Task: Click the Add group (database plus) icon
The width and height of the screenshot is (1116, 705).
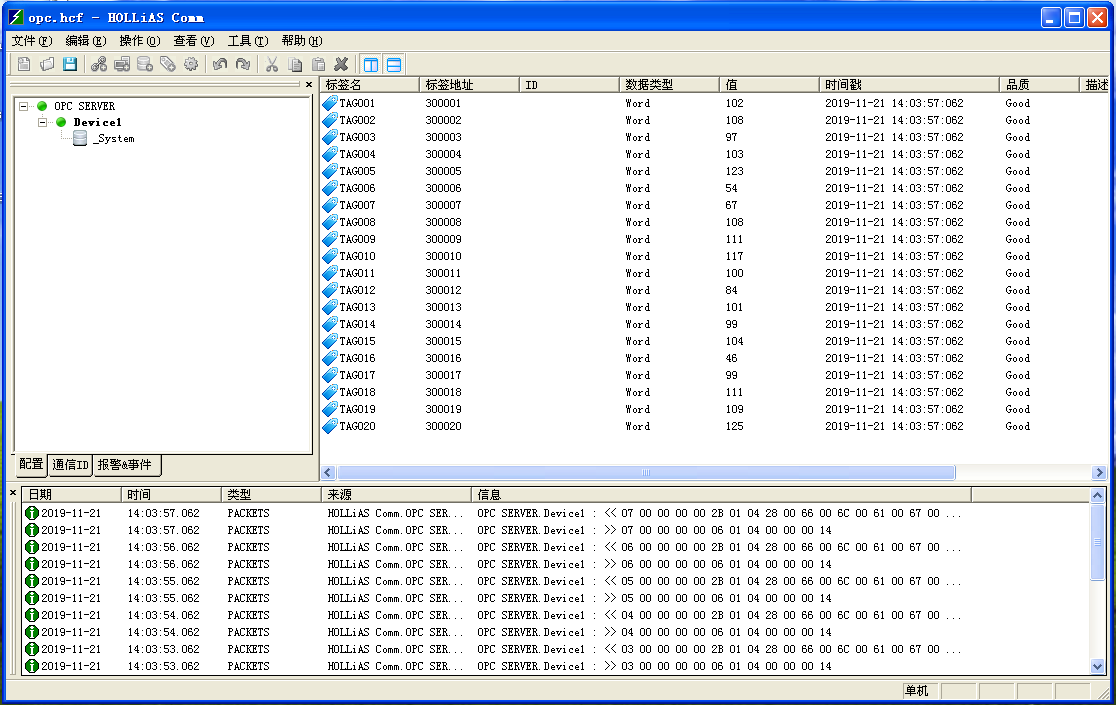Action: coord(145,64)
